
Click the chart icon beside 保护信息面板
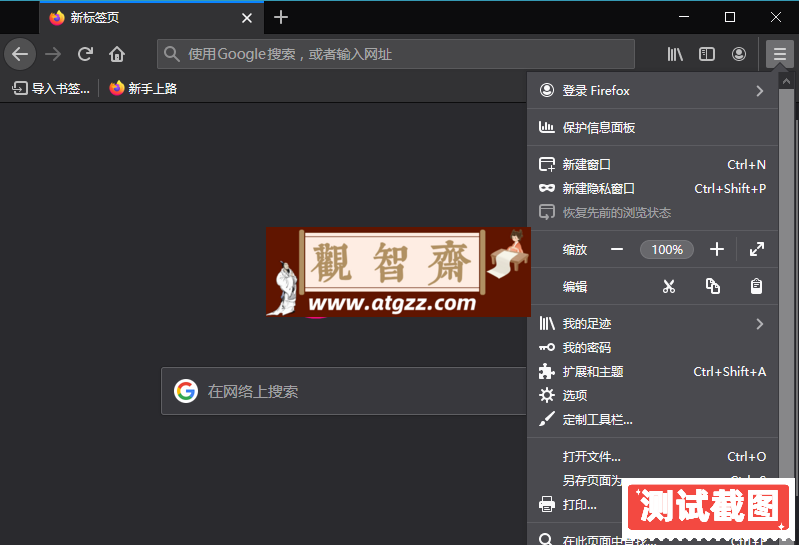547,127
